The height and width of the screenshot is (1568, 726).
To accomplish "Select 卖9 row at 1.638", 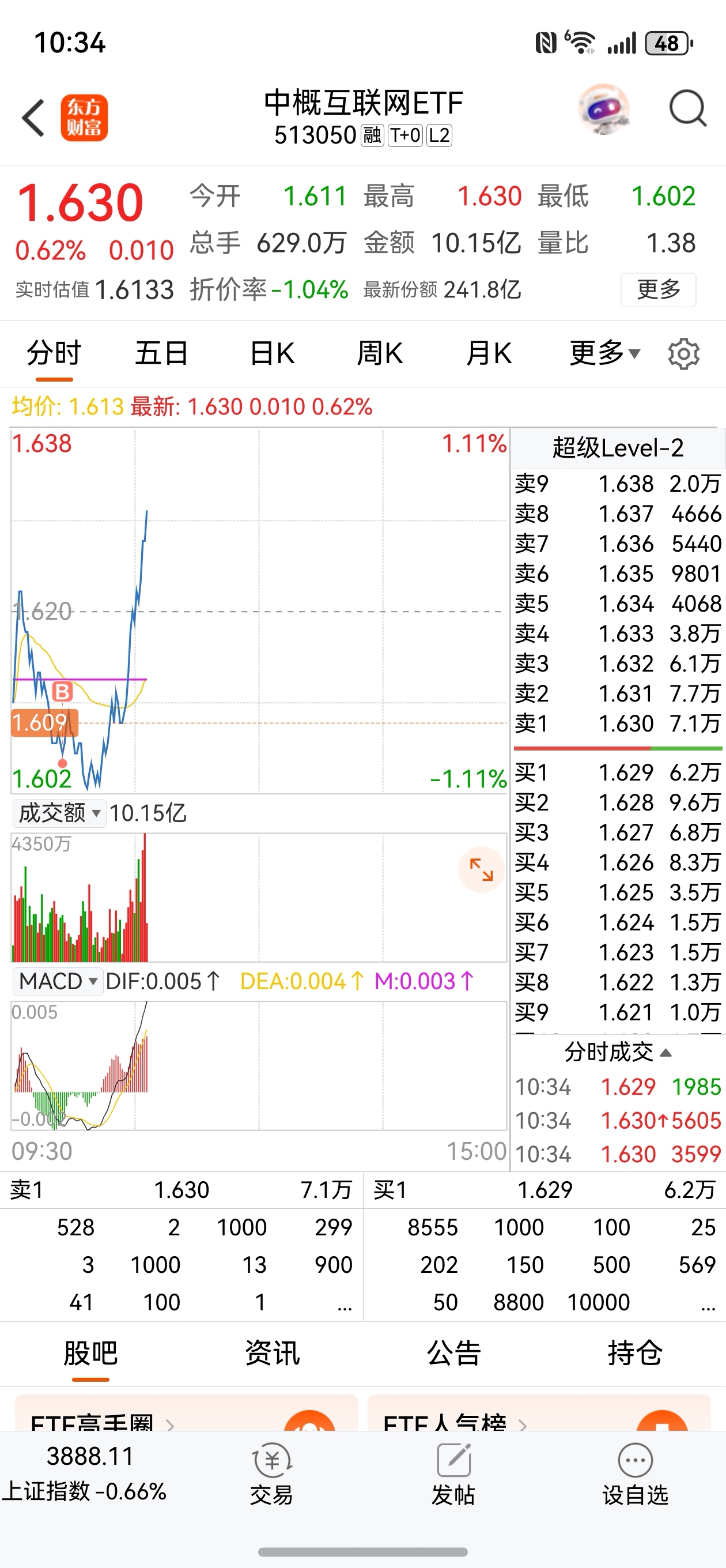I will [618, 484].
